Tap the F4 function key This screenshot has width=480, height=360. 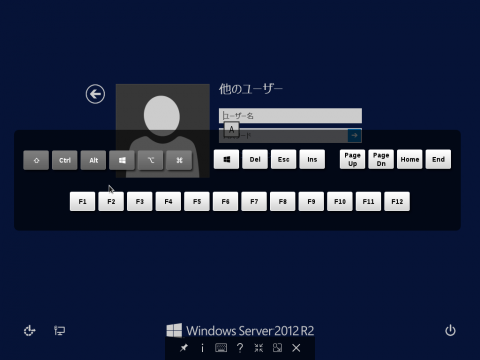(x=168, y=201)
